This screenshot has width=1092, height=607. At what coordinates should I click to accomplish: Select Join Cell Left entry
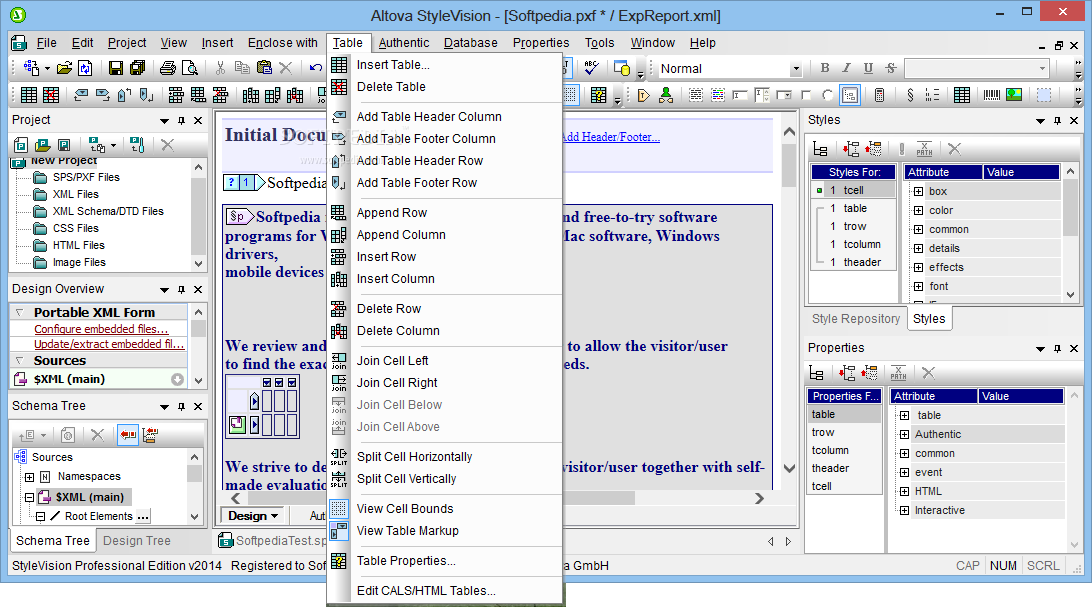(393, 361)
